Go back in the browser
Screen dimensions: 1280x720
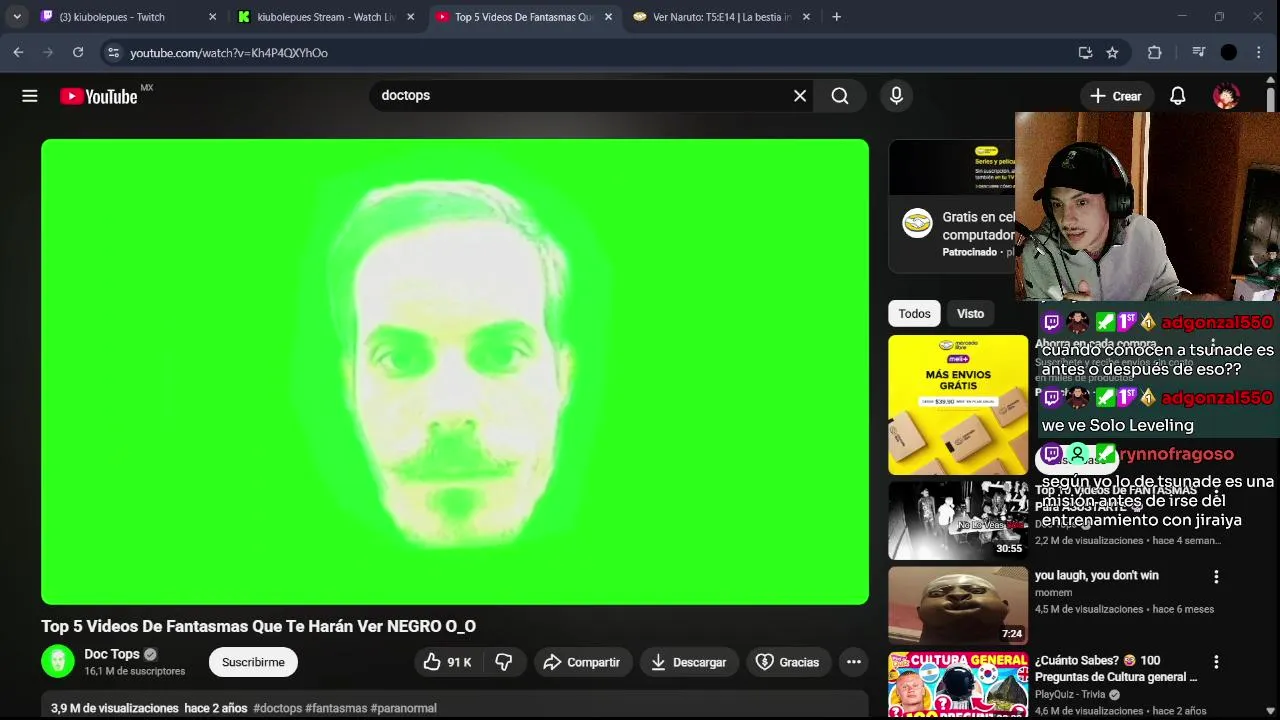coord(18,53)
